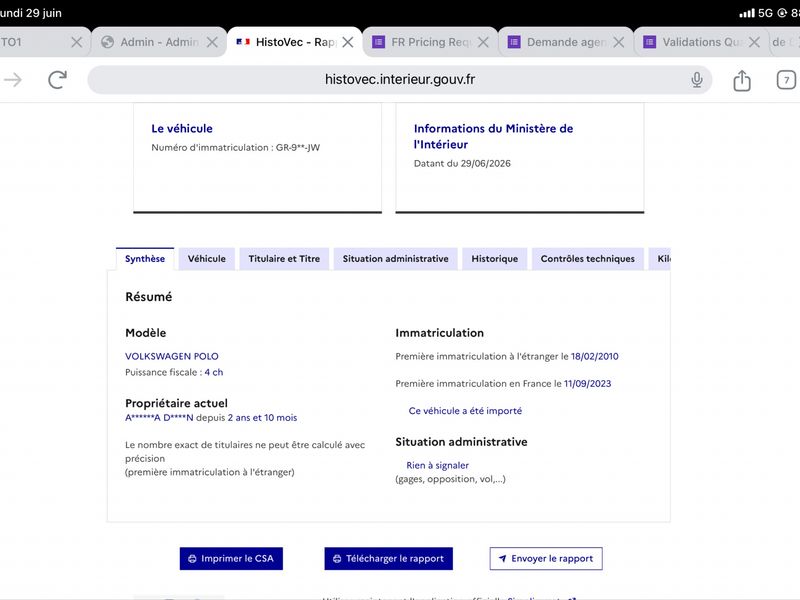The image size is (800, 600).
Task: Close the FR Pricing Req tab
Action: [483, 42]
